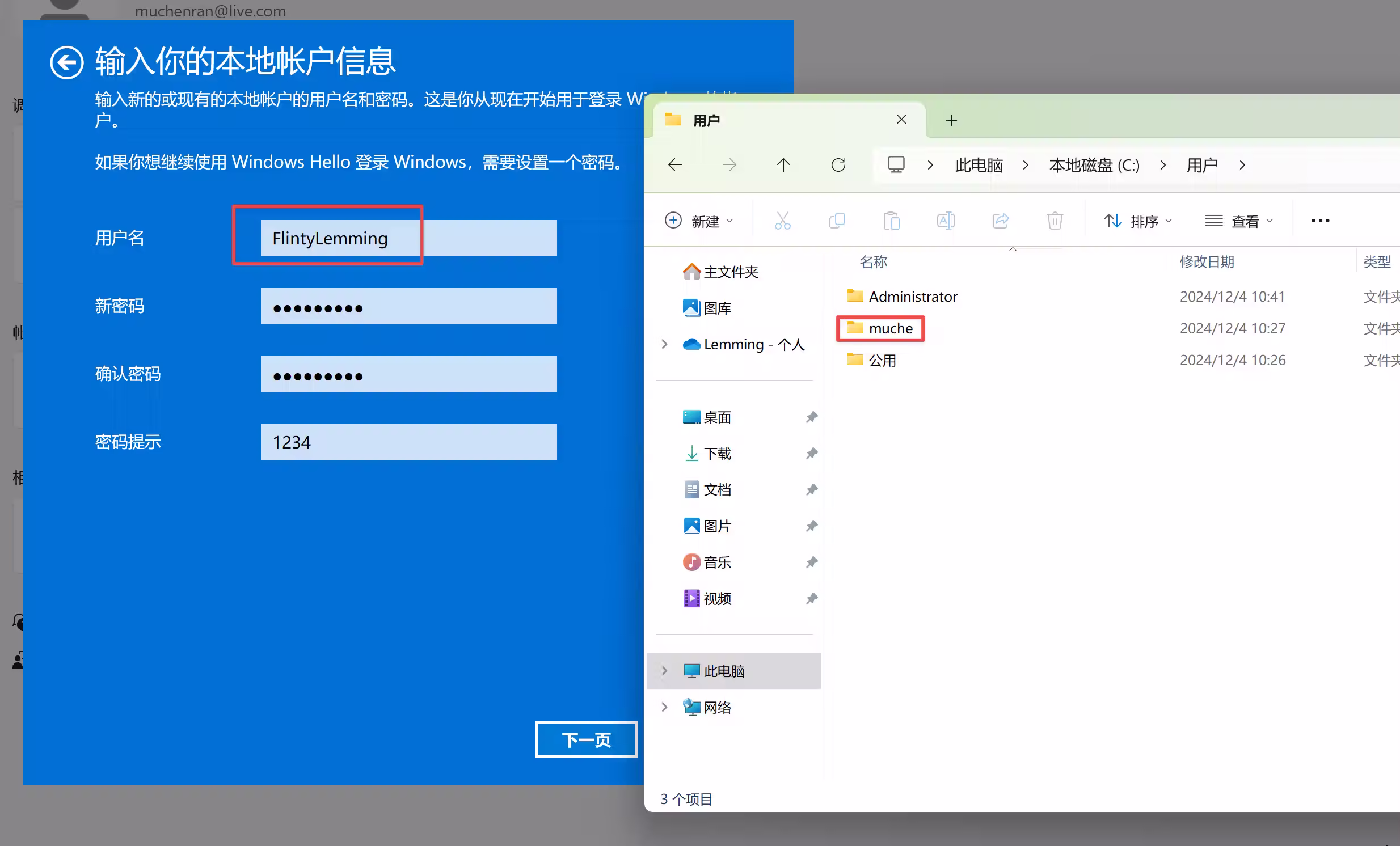Open the 新建 dropdown menu
Screen dimensions: 1400x846
coord(699,221)
